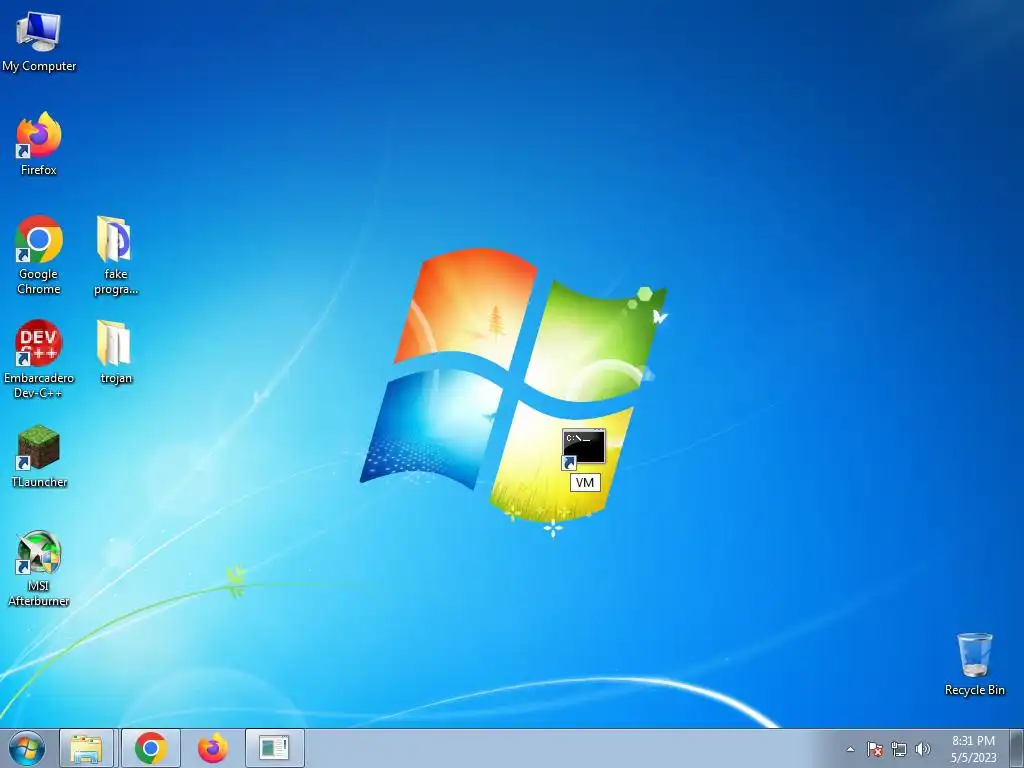Open Action Center flag icon
Image resolution: width=1024 pixels, height=768 pixels.
(875, 749)
